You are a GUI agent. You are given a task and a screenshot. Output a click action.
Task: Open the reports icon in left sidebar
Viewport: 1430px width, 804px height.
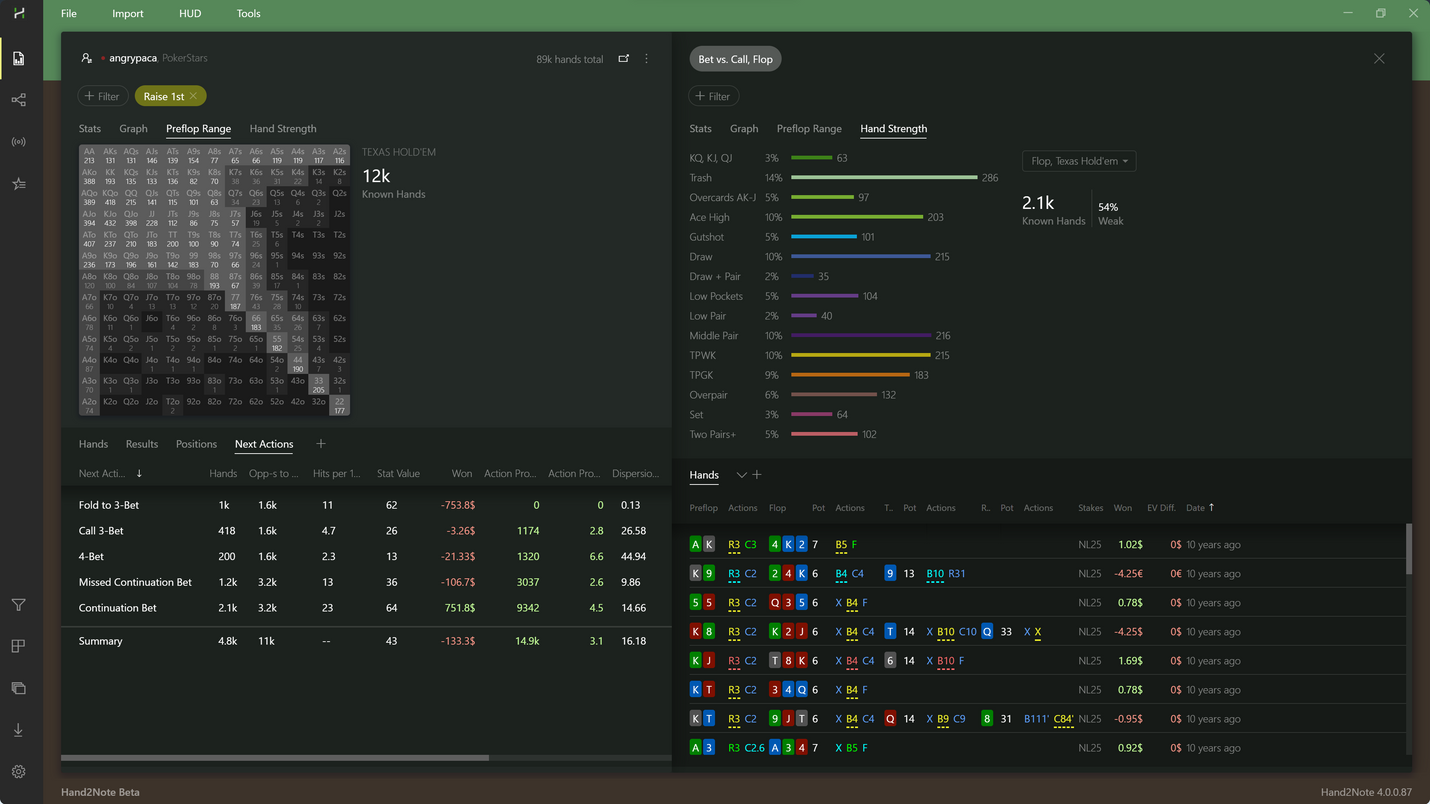(x=18, y=59)
